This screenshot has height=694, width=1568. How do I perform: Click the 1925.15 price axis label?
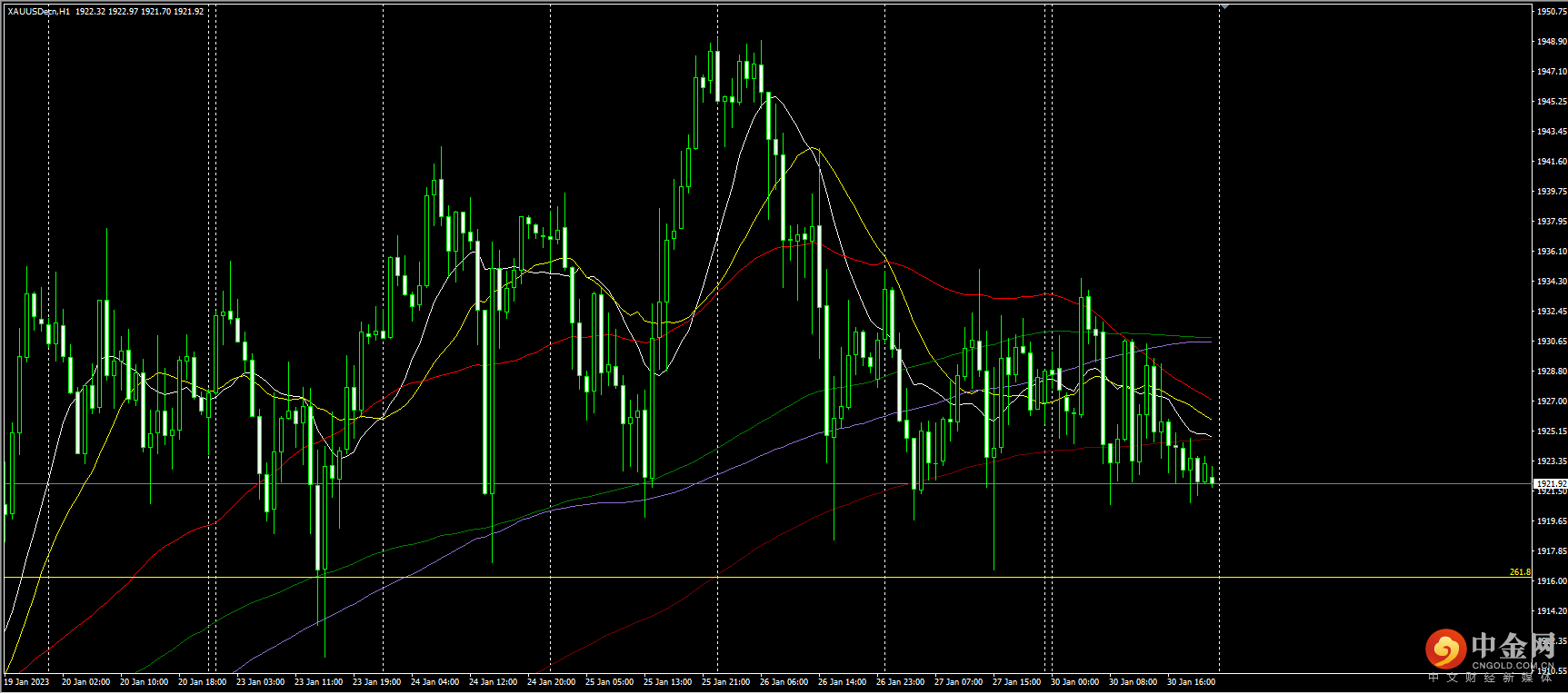pos(1552,431)
